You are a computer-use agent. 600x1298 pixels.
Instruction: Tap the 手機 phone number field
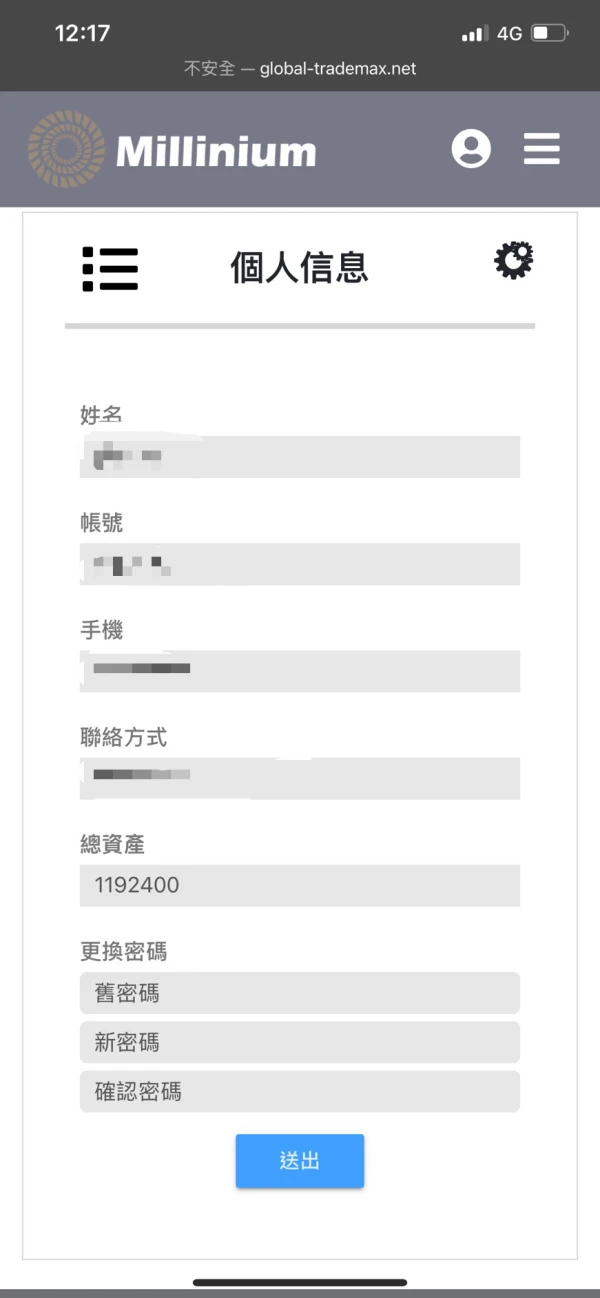pyautogui.click(x=299, y=671)
